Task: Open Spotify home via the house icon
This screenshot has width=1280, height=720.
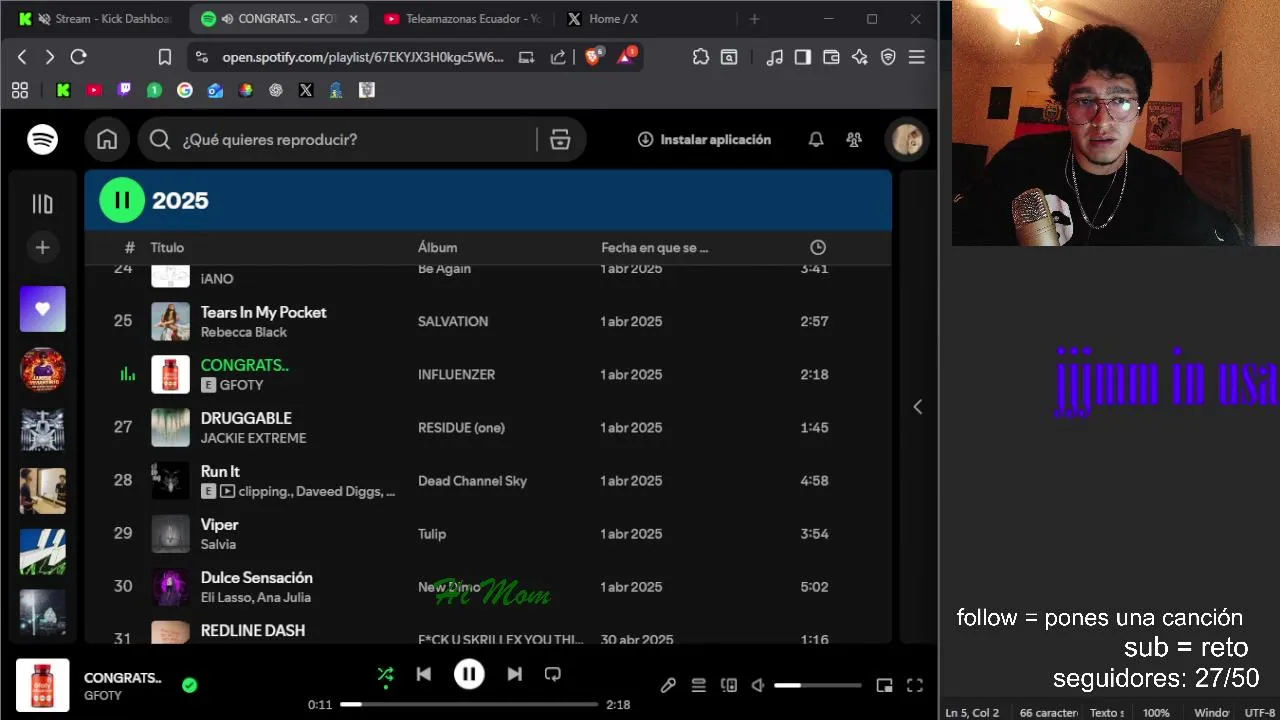Action: point(107,140)
